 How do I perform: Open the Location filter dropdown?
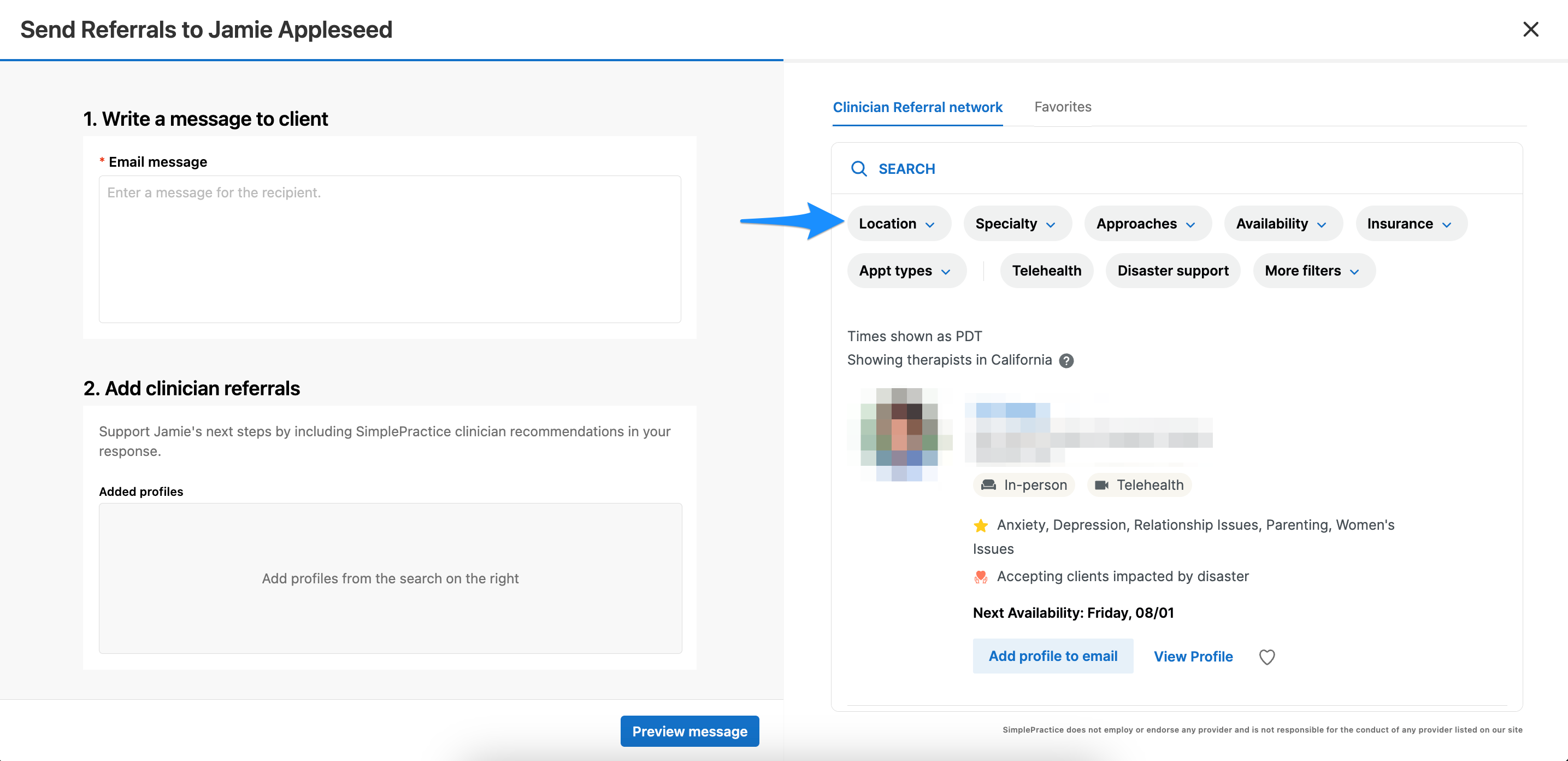897,224
